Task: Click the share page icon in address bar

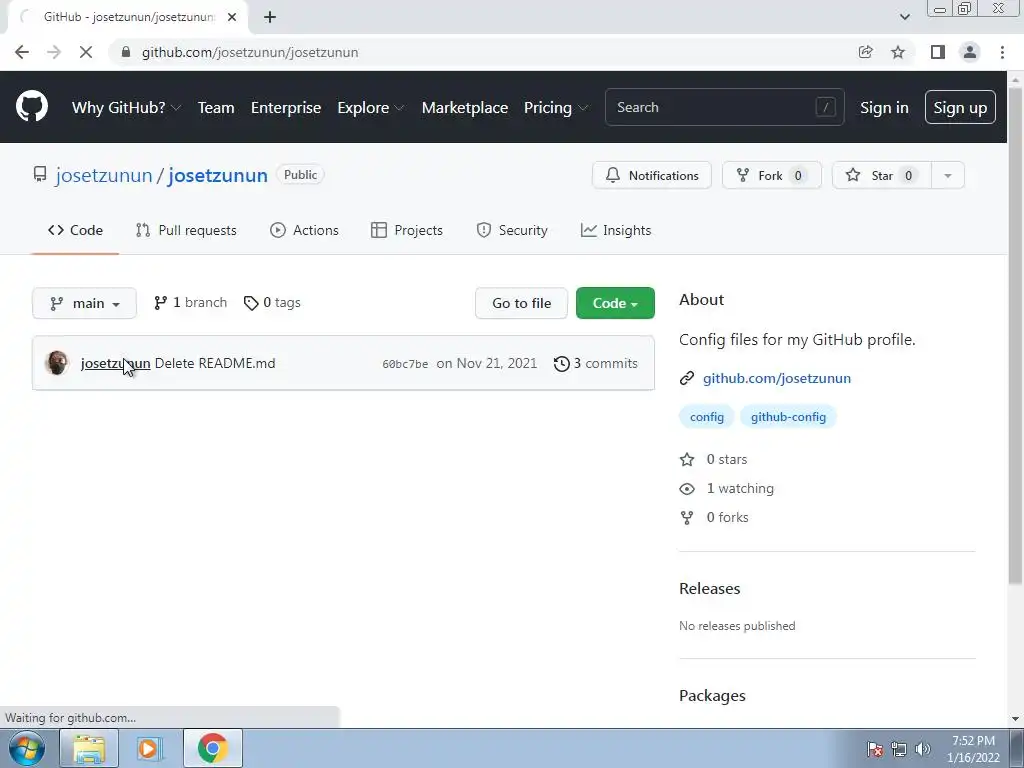Action: (x=865, y=52)
